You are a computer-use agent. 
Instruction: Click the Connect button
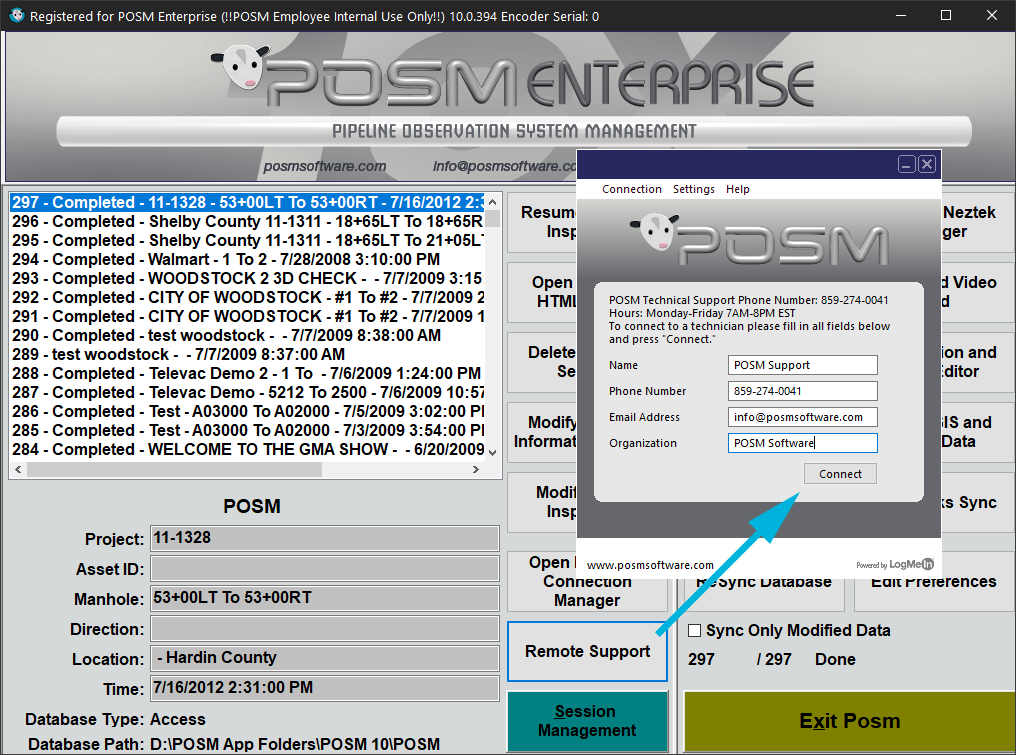840,474
